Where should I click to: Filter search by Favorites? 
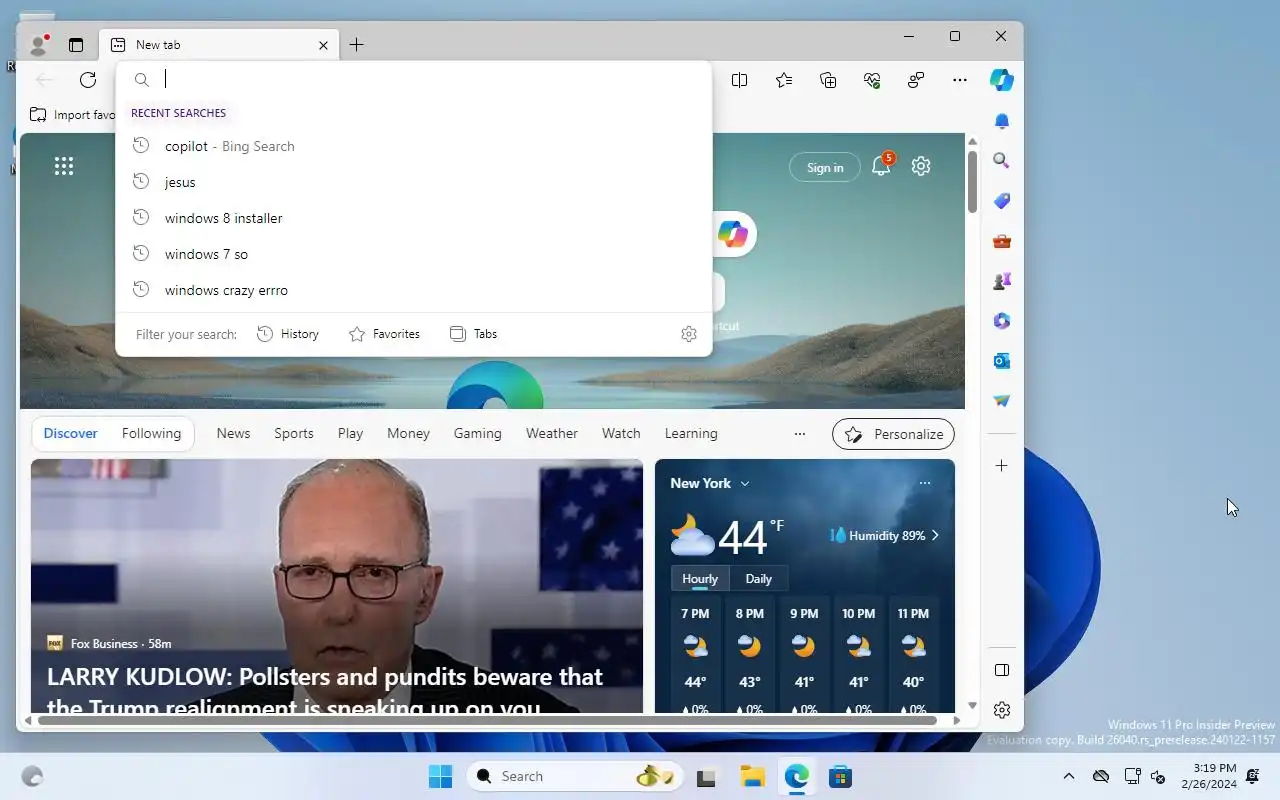pos(385,334)
